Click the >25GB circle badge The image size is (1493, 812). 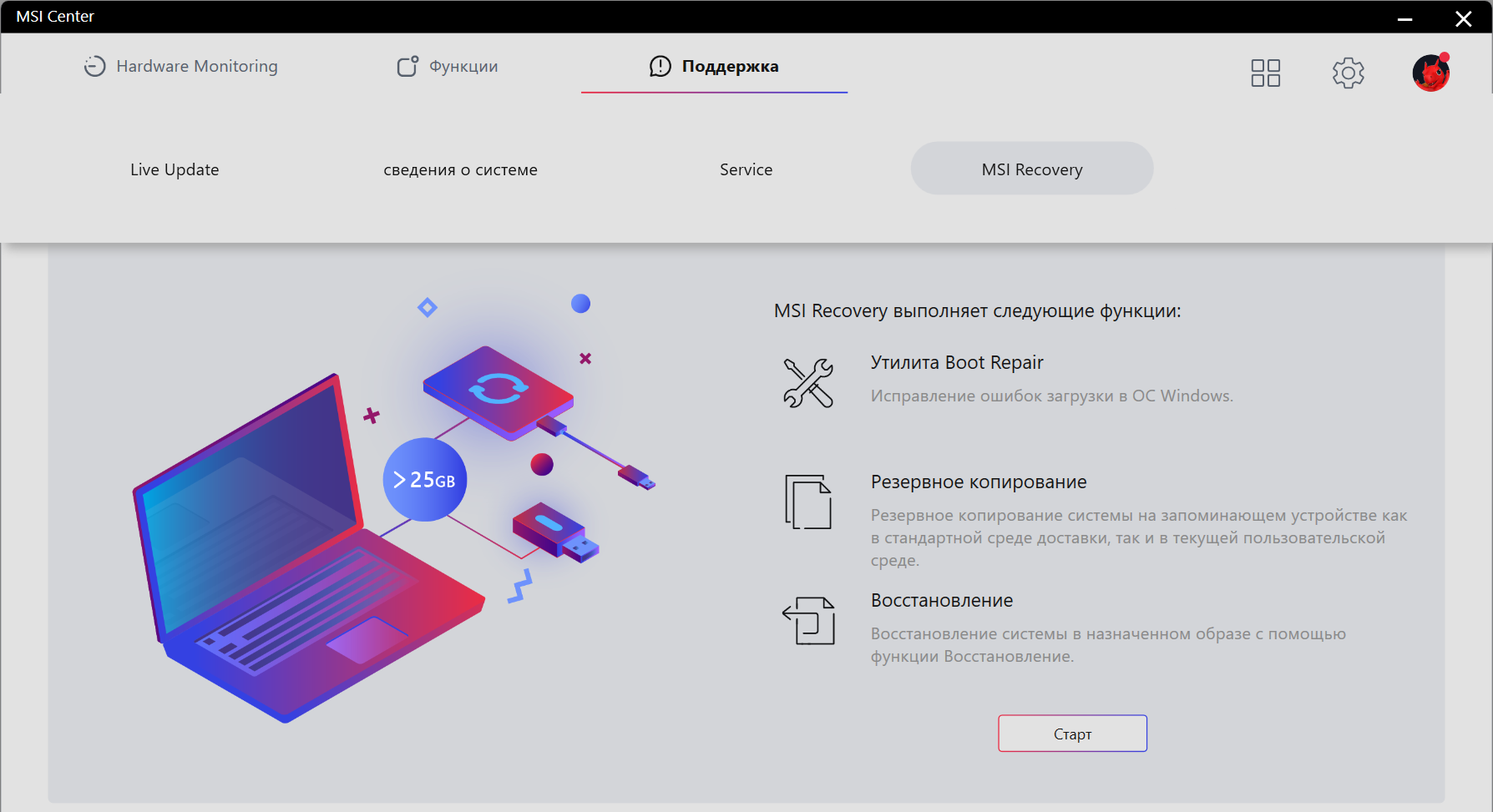click(425, 480)
